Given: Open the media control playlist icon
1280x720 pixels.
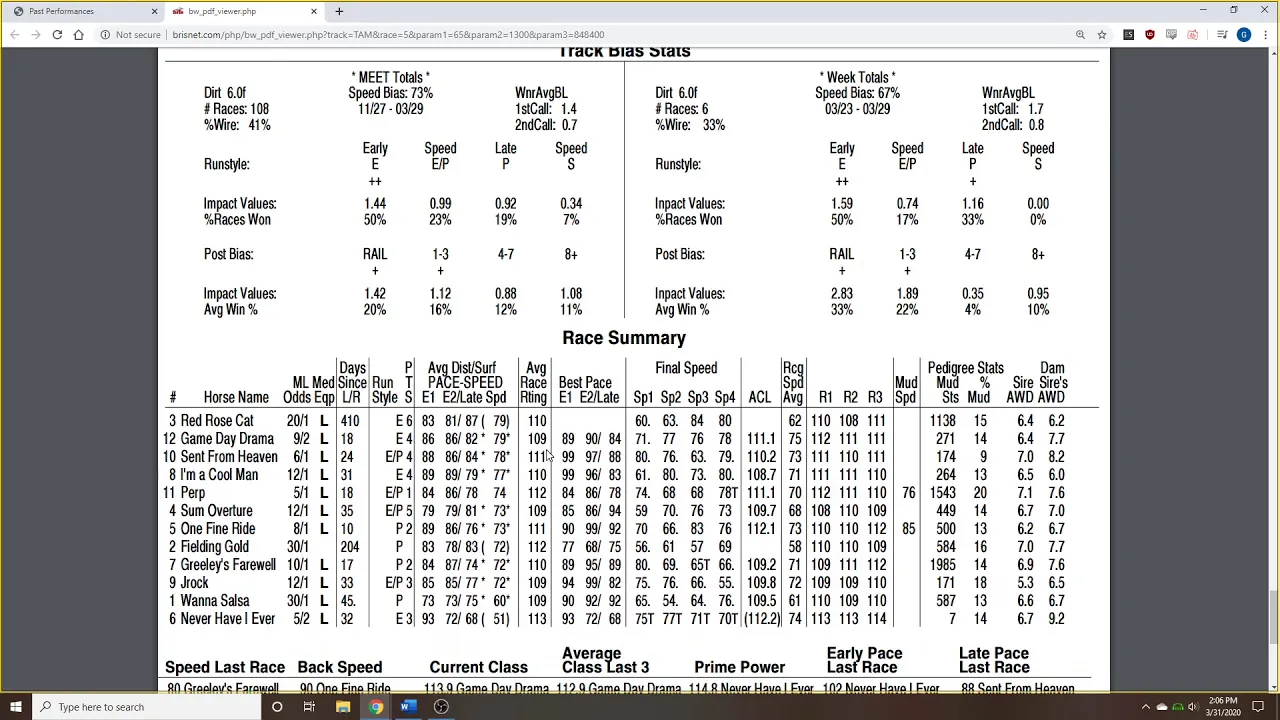Looking at the screenshot, I should point(1222,35).
